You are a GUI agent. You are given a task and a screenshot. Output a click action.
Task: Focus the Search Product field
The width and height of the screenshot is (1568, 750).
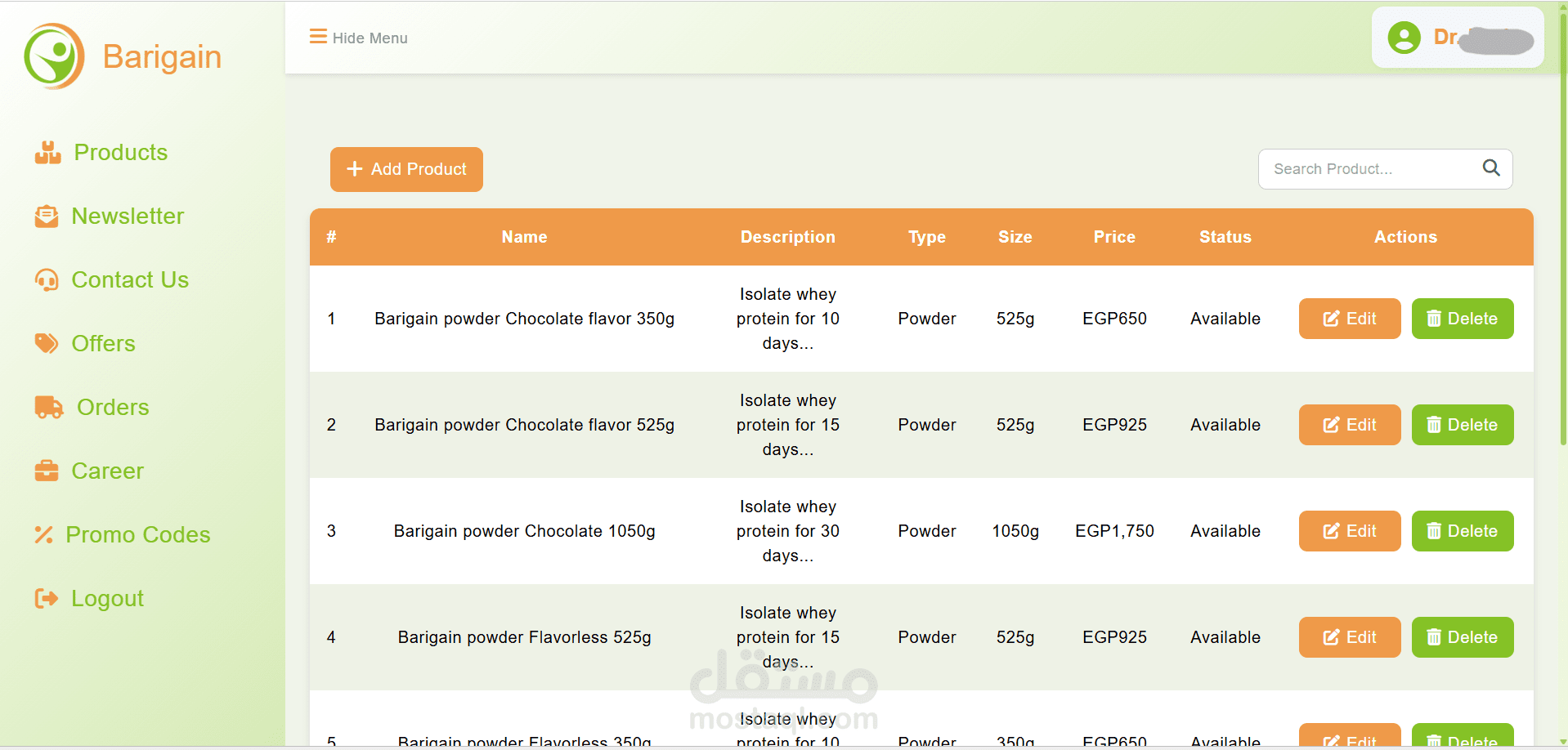[x=1385, y=169]
